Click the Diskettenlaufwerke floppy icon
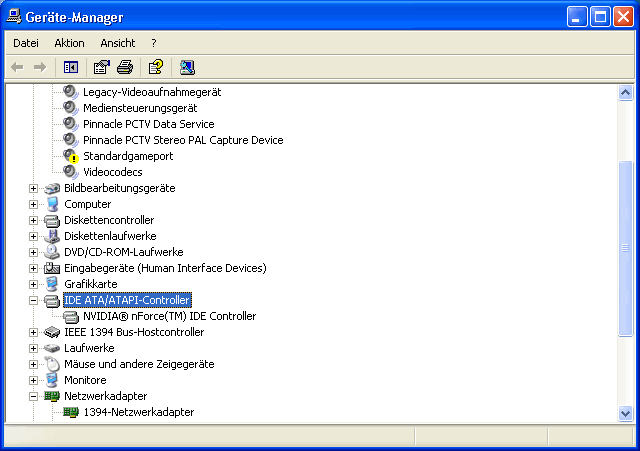640x451 pixels. pyautogui.click(x=52, y=236)
